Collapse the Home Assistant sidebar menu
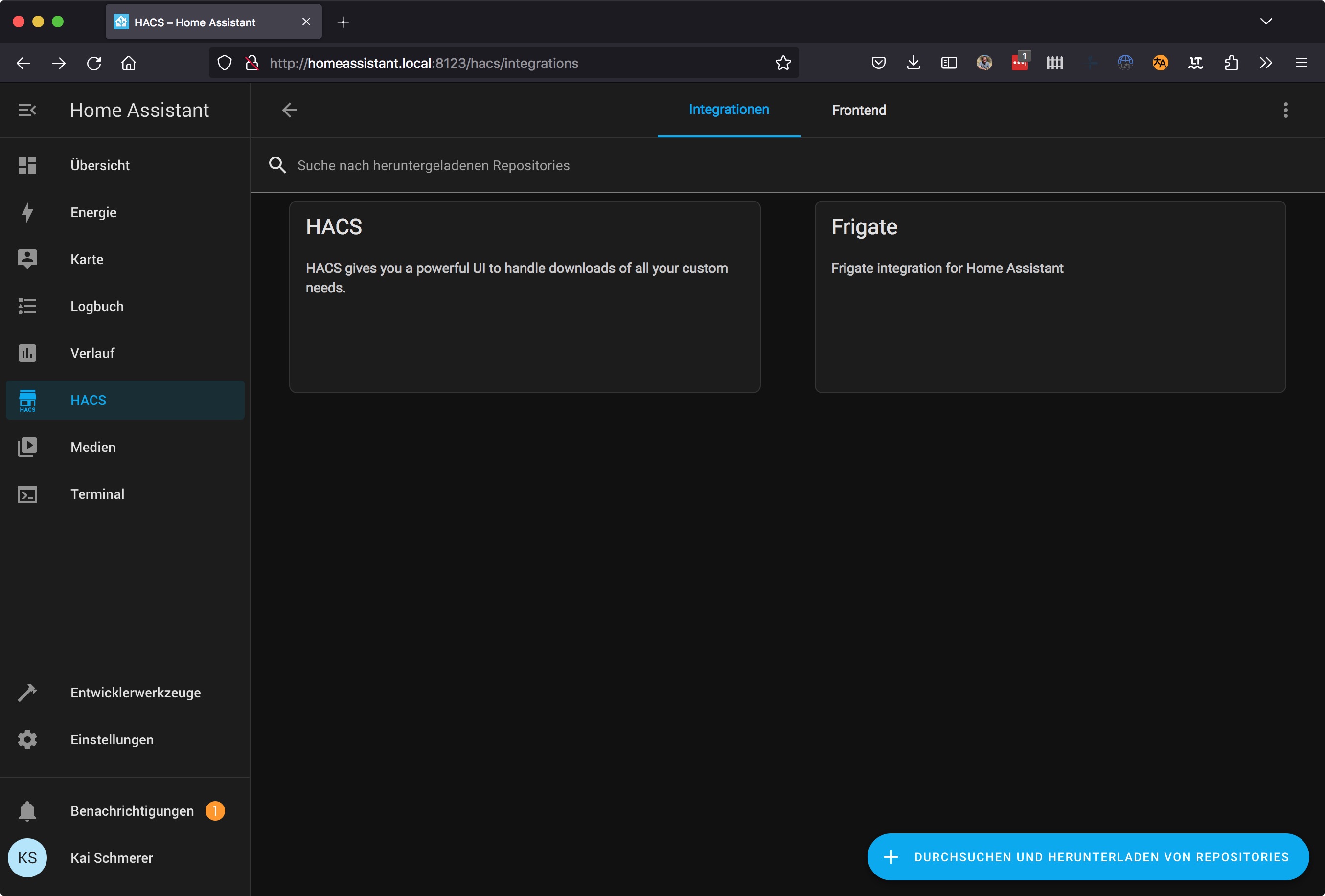The height and width of the screenshot is (896, 1325). (x=27, y=110)
